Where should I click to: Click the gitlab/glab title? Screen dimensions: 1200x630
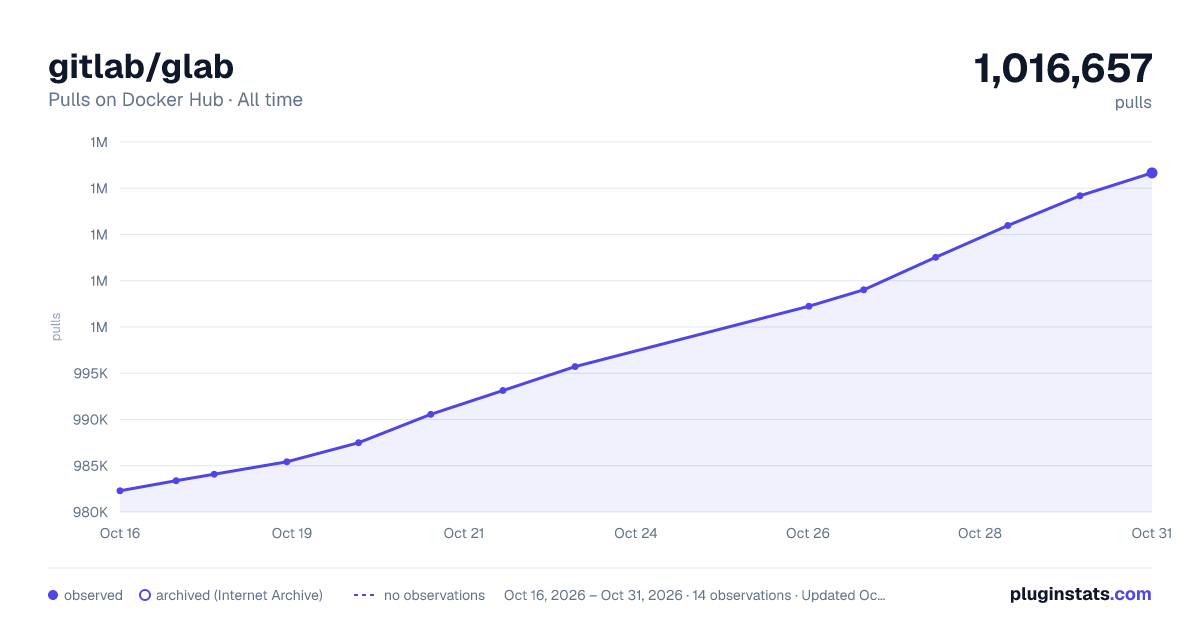click(141, 66)
